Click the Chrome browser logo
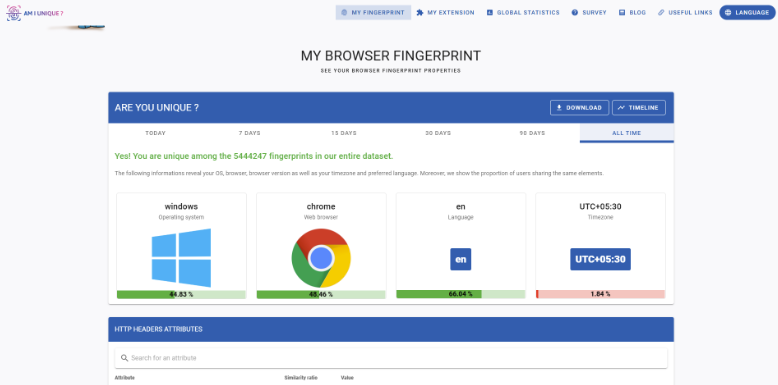This screenshot has height=385, width=778. [321, 258]
